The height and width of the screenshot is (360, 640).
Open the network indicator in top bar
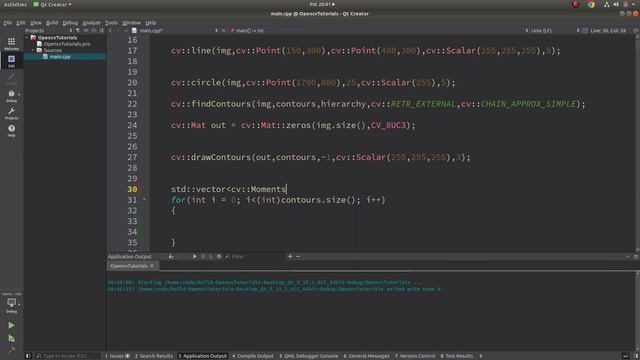[x=607, y=4]
